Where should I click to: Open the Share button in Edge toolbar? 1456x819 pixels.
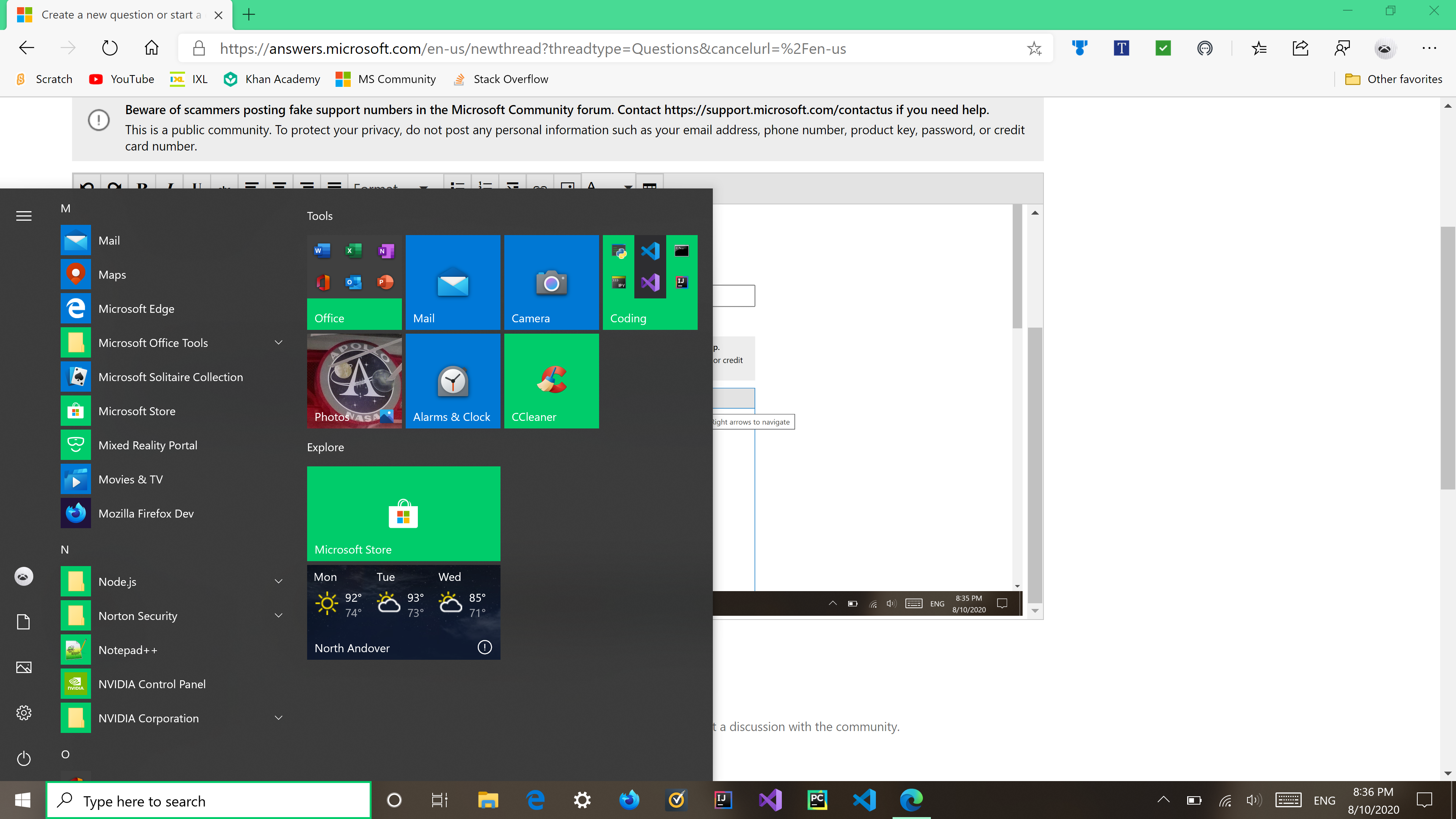(x=1301, y=48)
